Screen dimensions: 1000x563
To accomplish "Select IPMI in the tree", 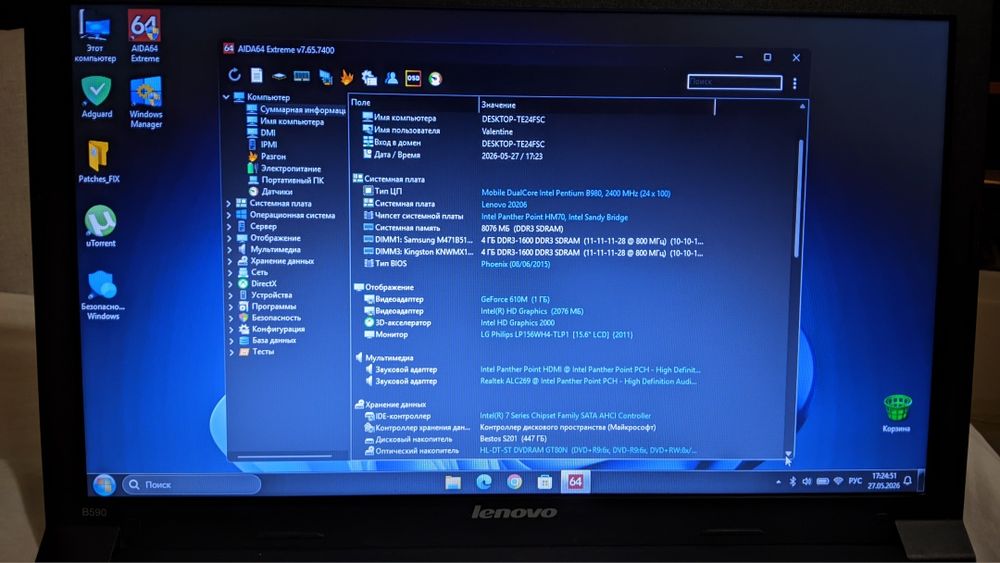I will [268, 144].
